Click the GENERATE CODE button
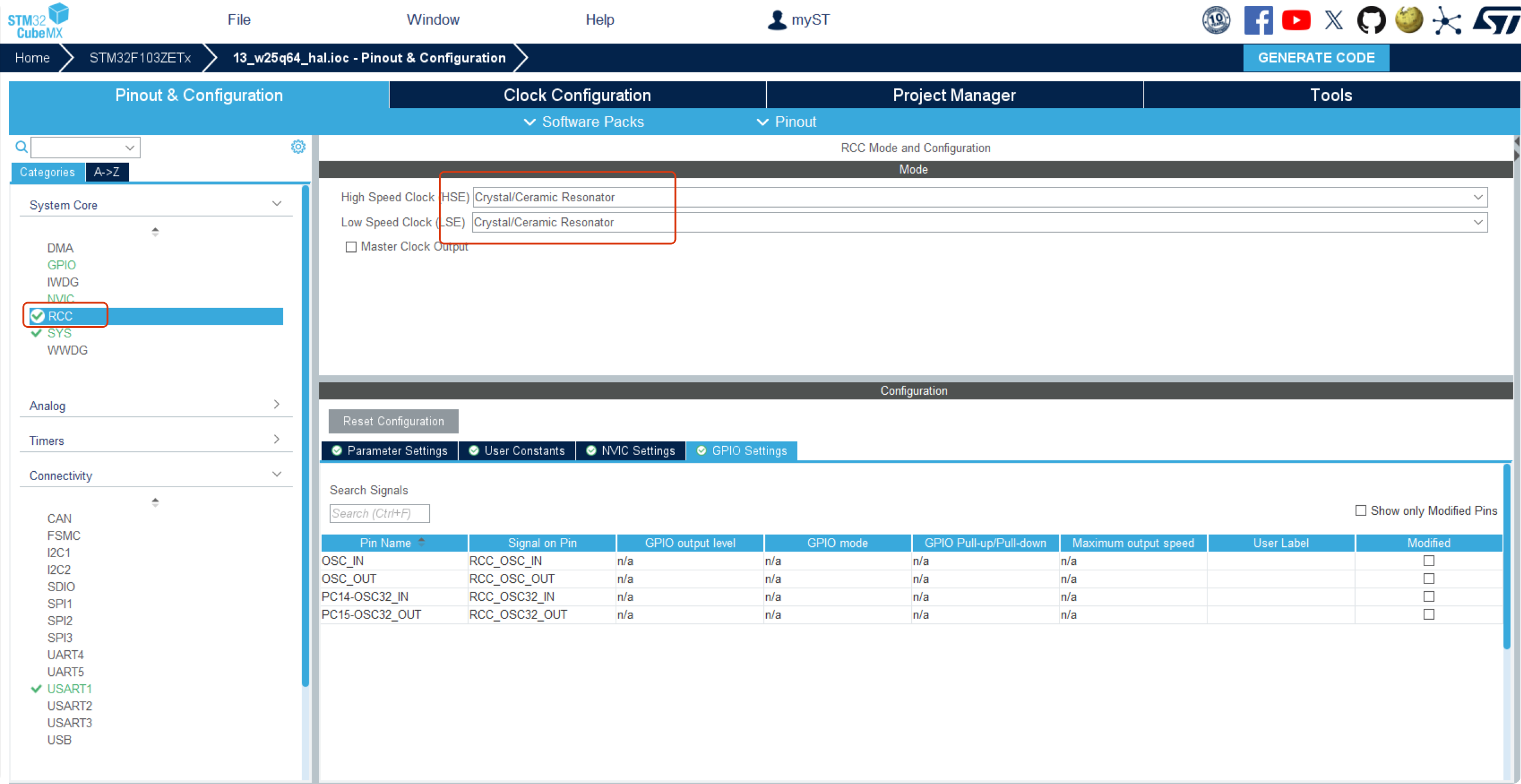Viewport: 1521px width, 784px height. coord(1316,58)
